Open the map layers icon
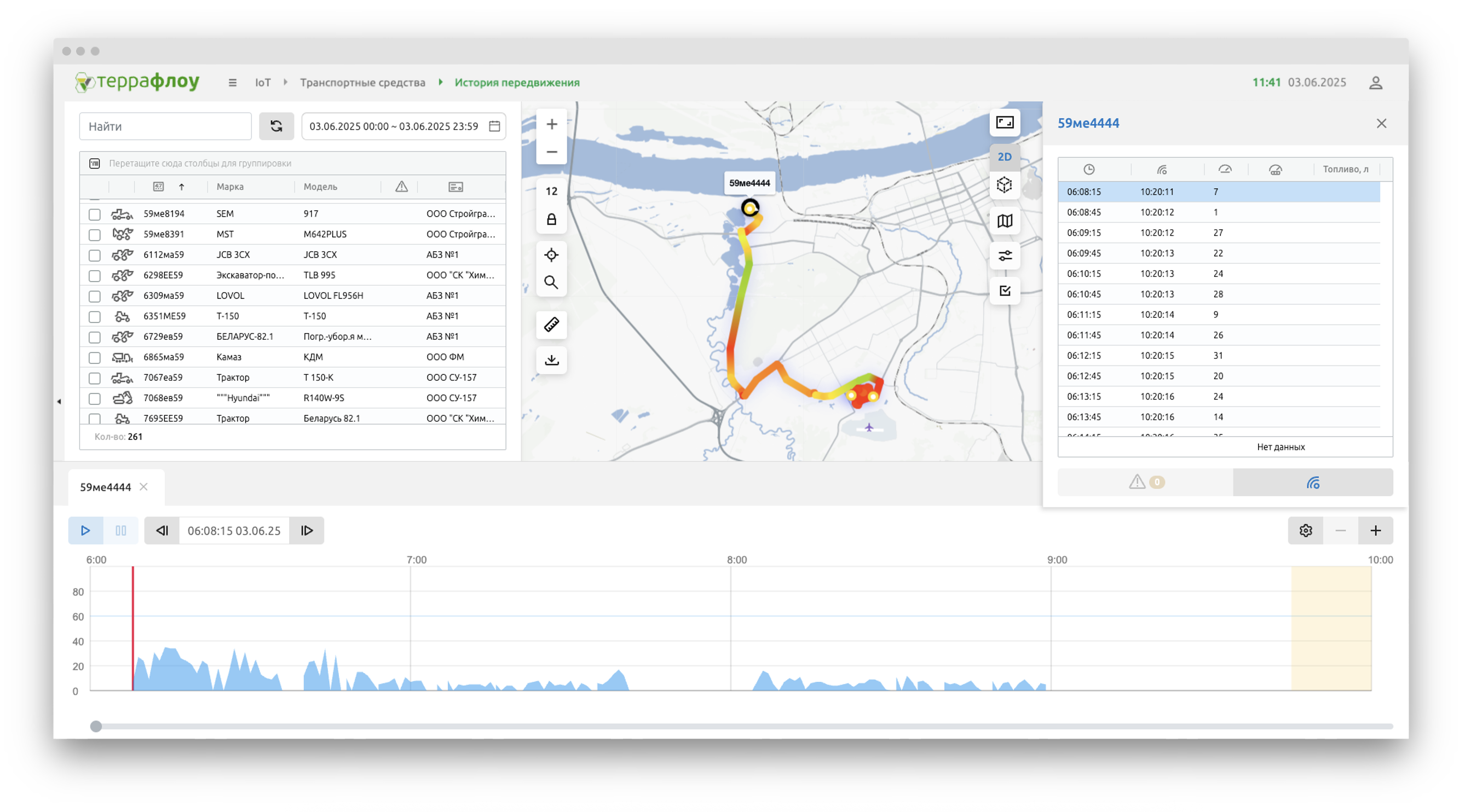 pos(1005,221)
